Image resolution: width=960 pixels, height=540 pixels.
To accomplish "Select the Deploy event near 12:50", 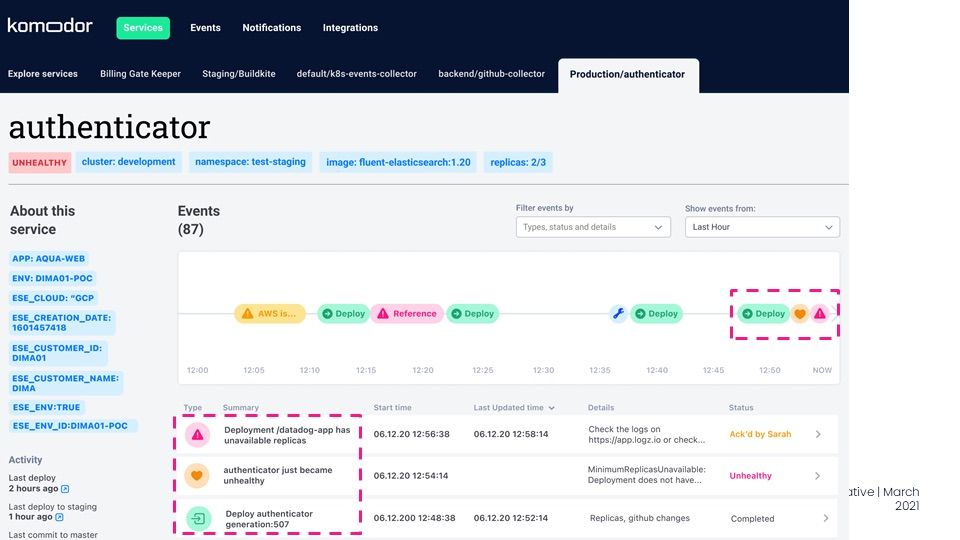I will pyautogui.click(x=763, y=313).
